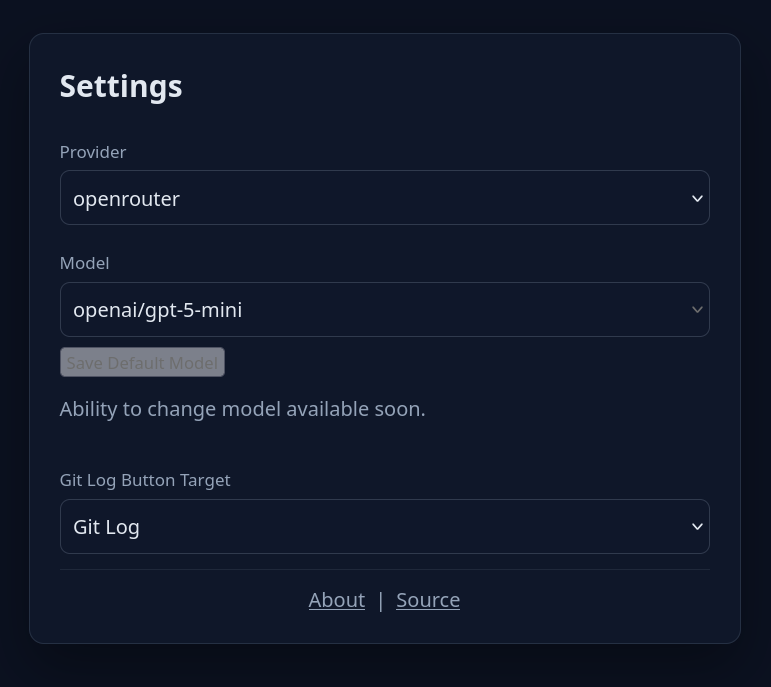Click the chevron arrow on the Provider select
The height and width of the screenshot is (687, 771).
697,198
